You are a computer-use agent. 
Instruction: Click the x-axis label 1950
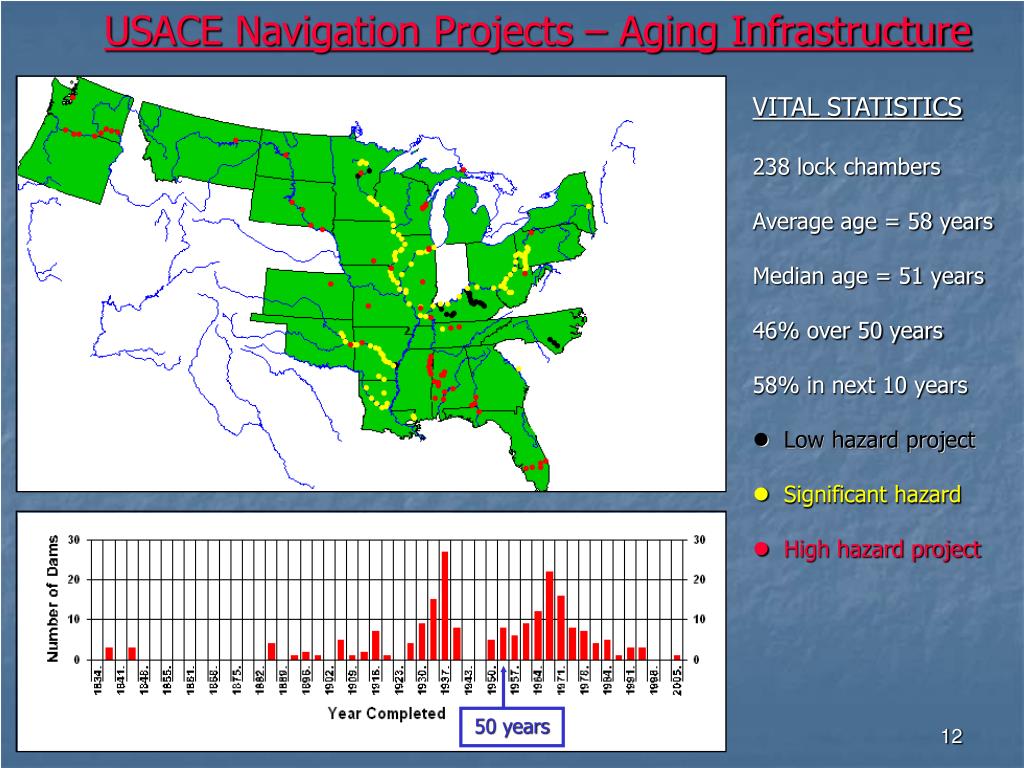tap(492, 681)
